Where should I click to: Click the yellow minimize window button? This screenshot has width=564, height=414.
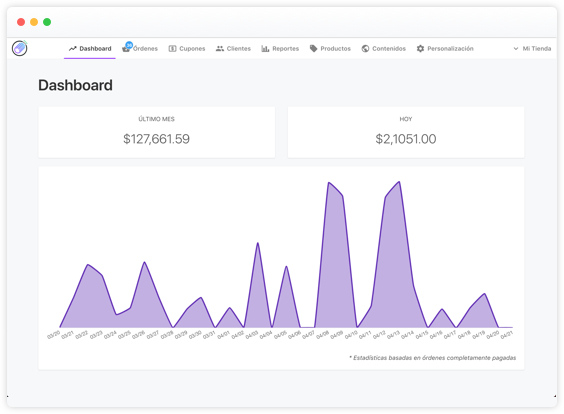point(34,22)
